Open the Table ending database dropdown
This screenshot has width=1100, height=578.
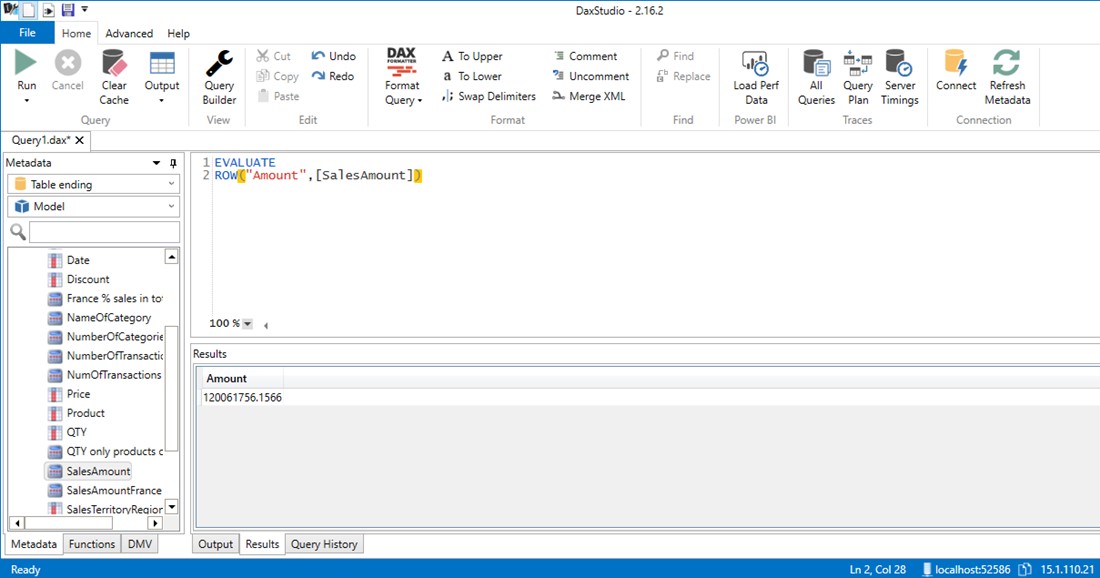pos(93,184)
